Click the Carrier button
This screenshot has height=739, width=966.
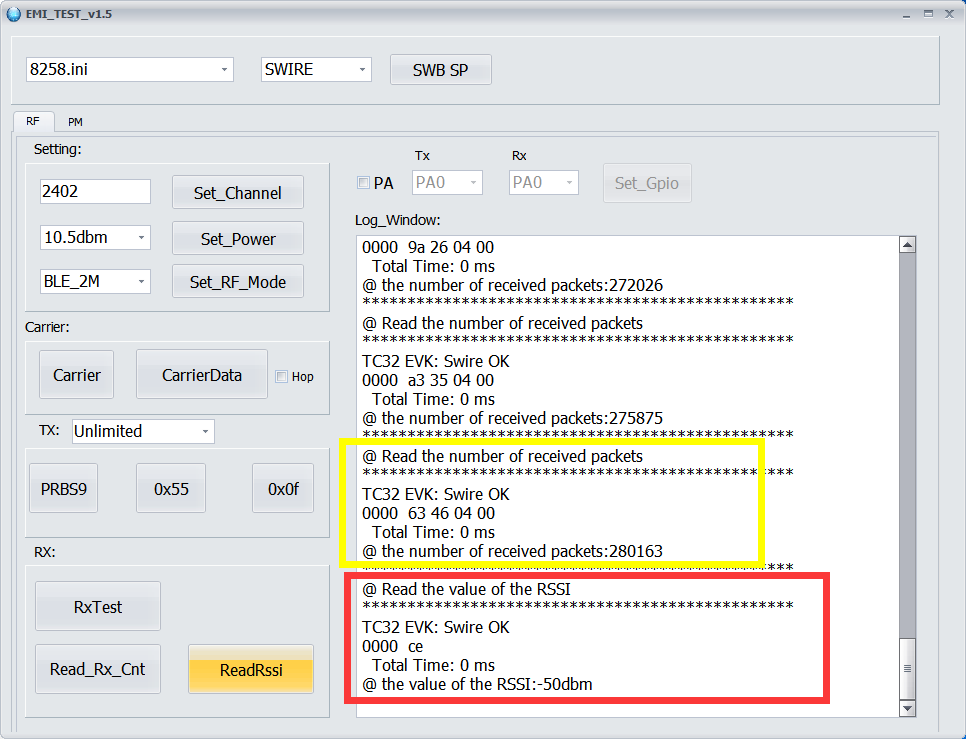tap(76, 375)
